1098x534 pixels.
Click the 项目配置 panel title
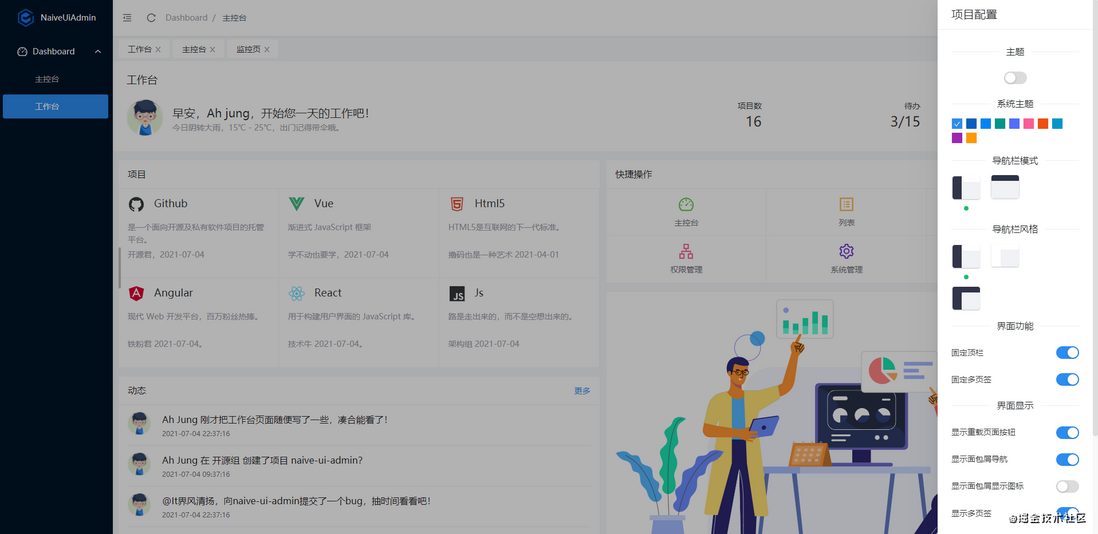pos(974,14)
